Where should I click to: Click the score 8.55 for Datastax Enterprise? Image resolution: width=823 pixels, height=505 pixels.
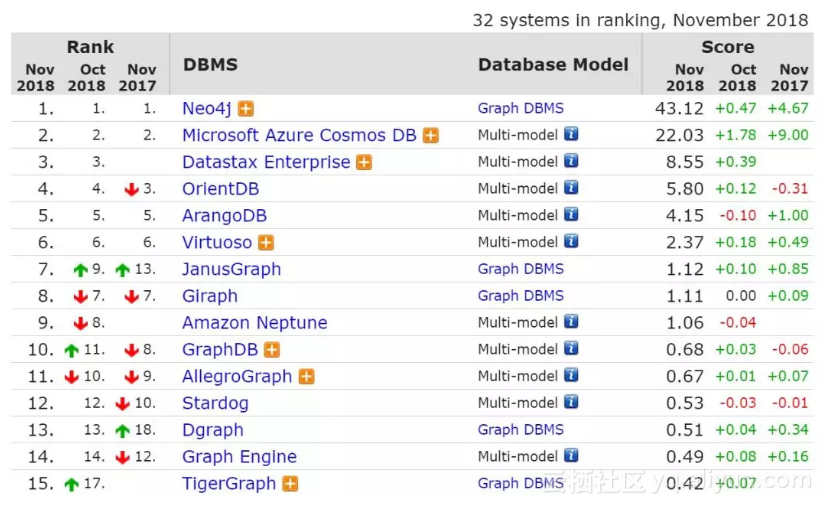[684, 162]
